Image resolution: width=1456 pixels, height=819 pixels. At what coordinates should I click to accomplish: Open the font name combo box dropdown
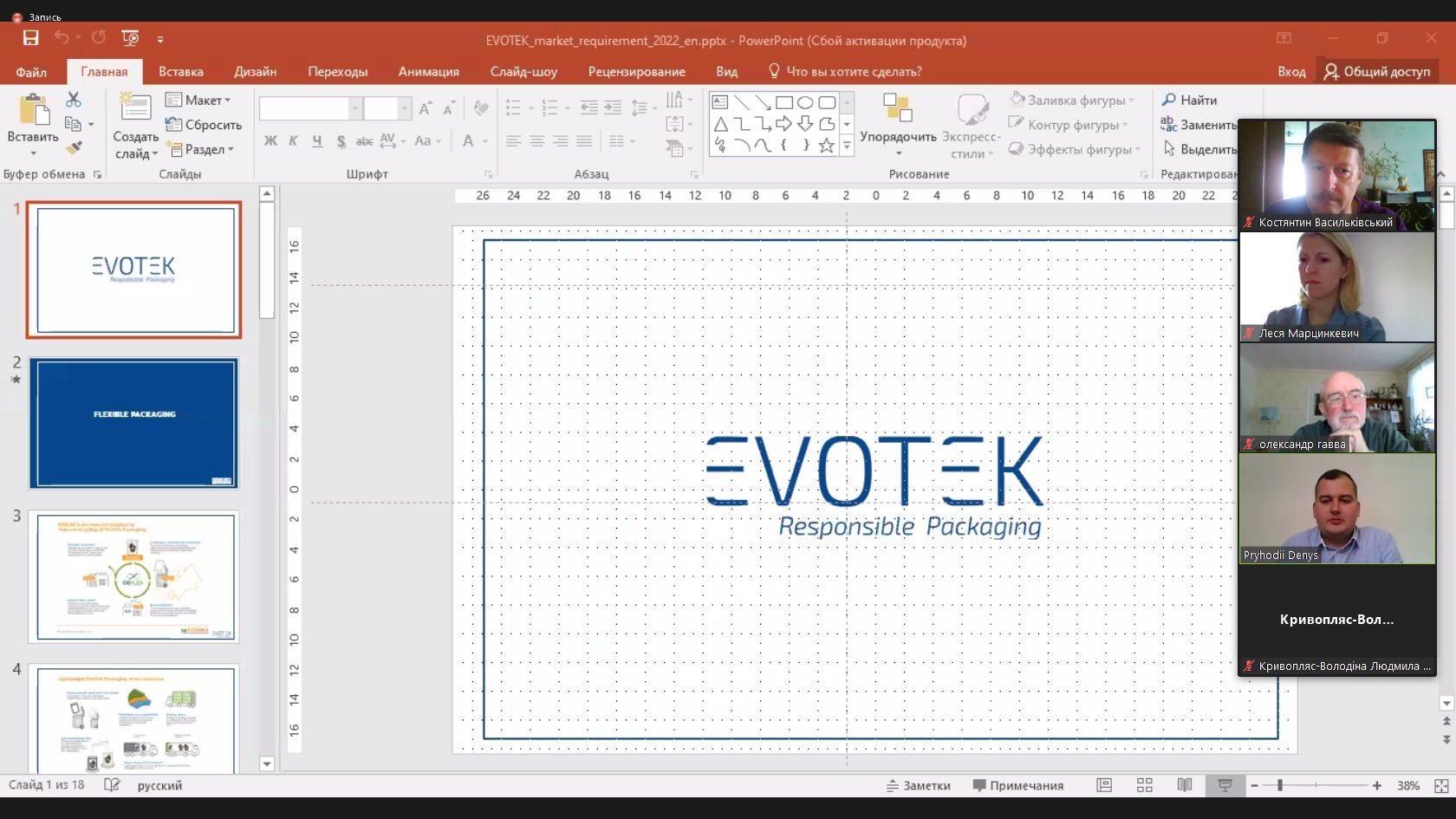(354, 108)
